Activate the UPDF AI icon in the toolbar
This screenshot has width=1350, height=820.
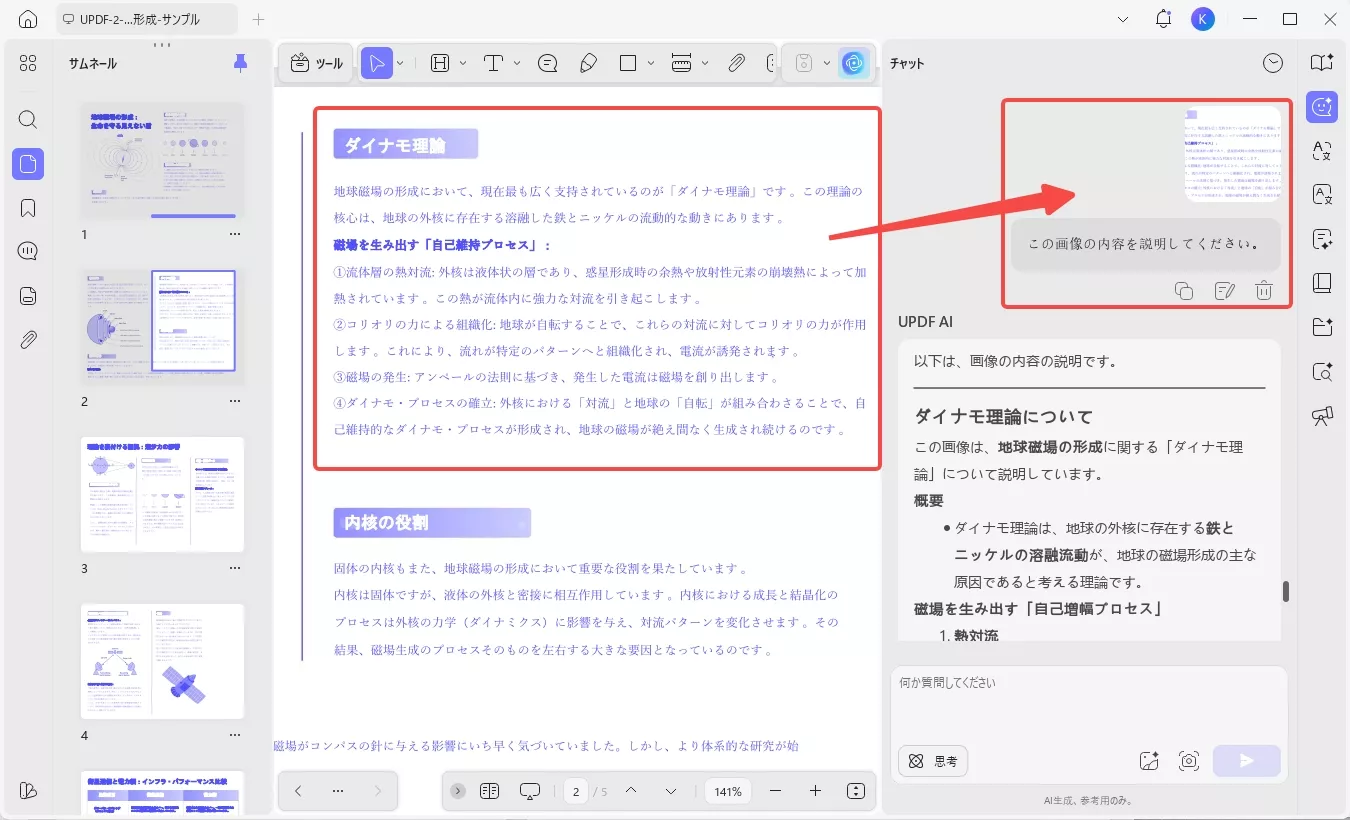pos(853,63)
